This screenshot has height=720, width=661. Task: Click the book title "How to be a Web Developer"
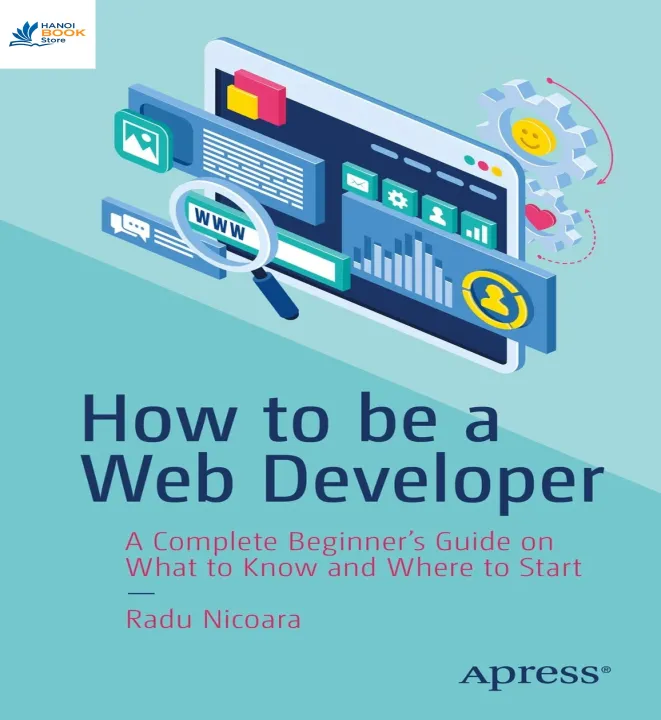[342, 455]
